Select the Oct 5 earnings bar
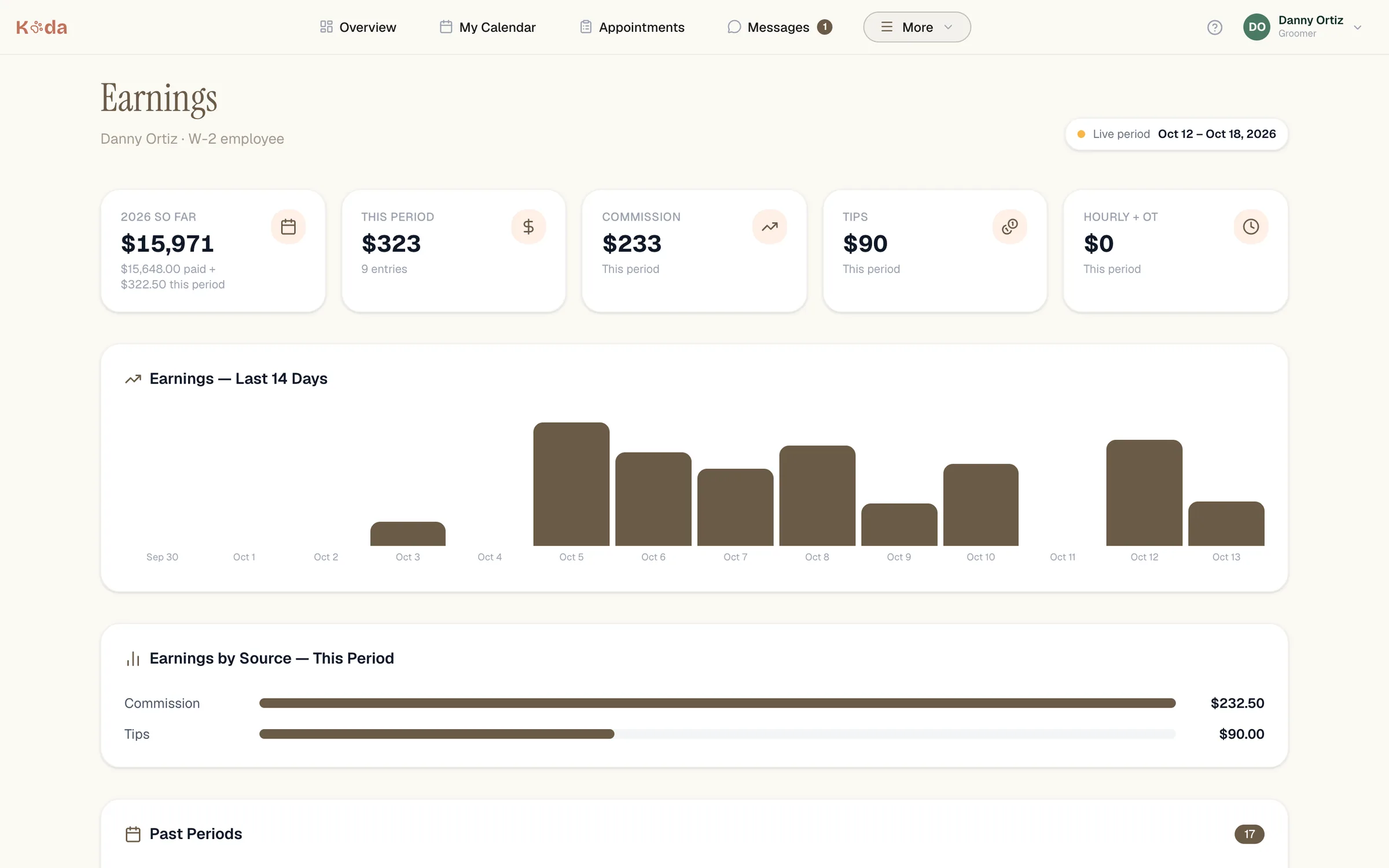 [x=571, y=484]
